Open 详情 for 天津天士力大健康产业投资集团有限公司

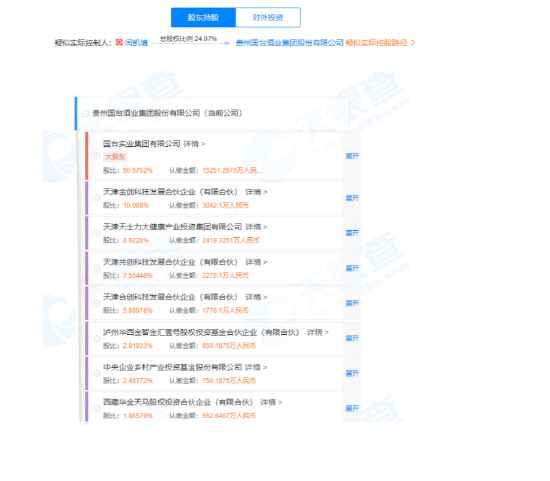tap(256, 227)
